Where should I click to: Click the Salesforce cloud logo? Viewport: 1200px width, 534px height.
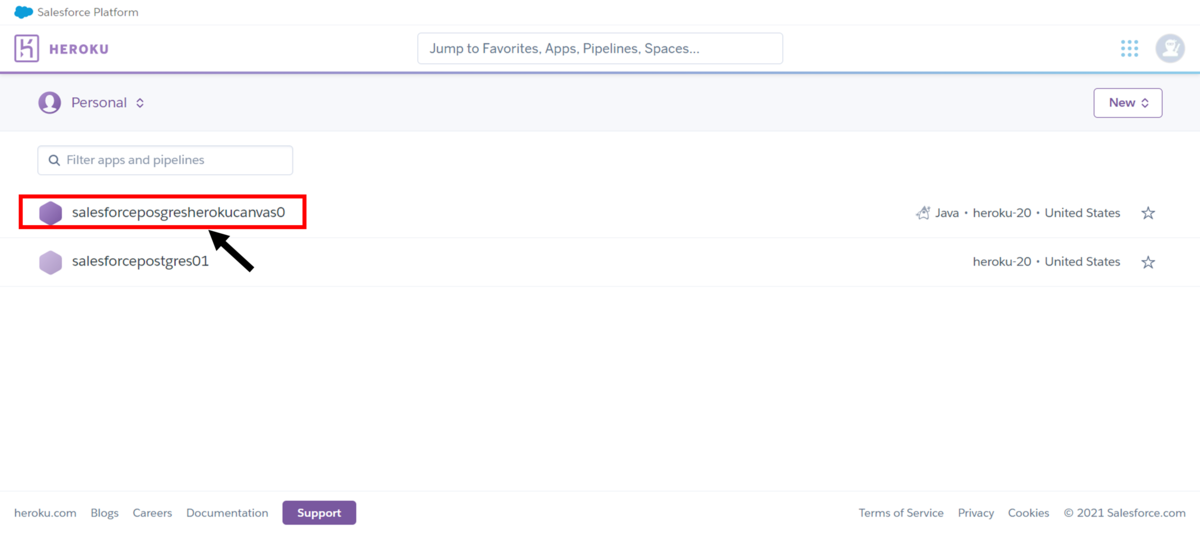[x=23, y=12]
